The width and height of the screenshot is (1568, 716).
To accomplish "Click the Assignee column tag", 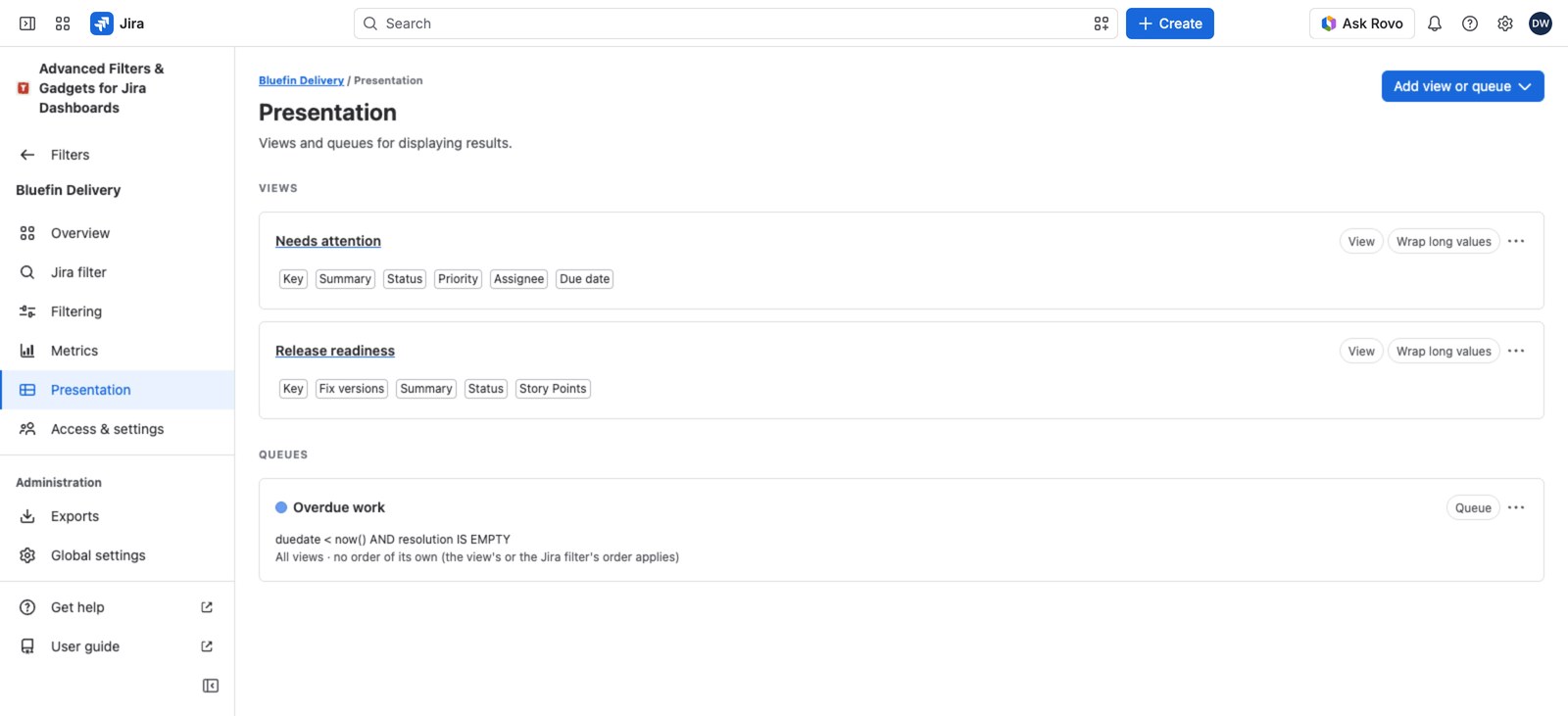I will pyautogui.click(x=518, y=279).
